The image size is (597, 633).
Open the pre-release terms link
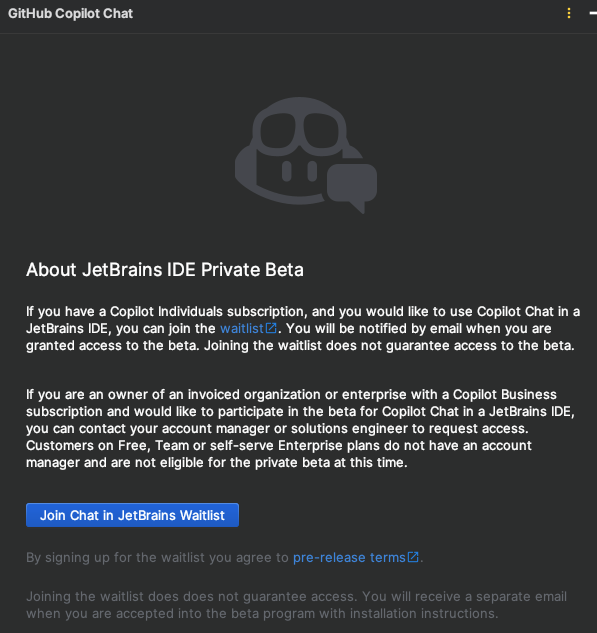click(x=349, y=558)
